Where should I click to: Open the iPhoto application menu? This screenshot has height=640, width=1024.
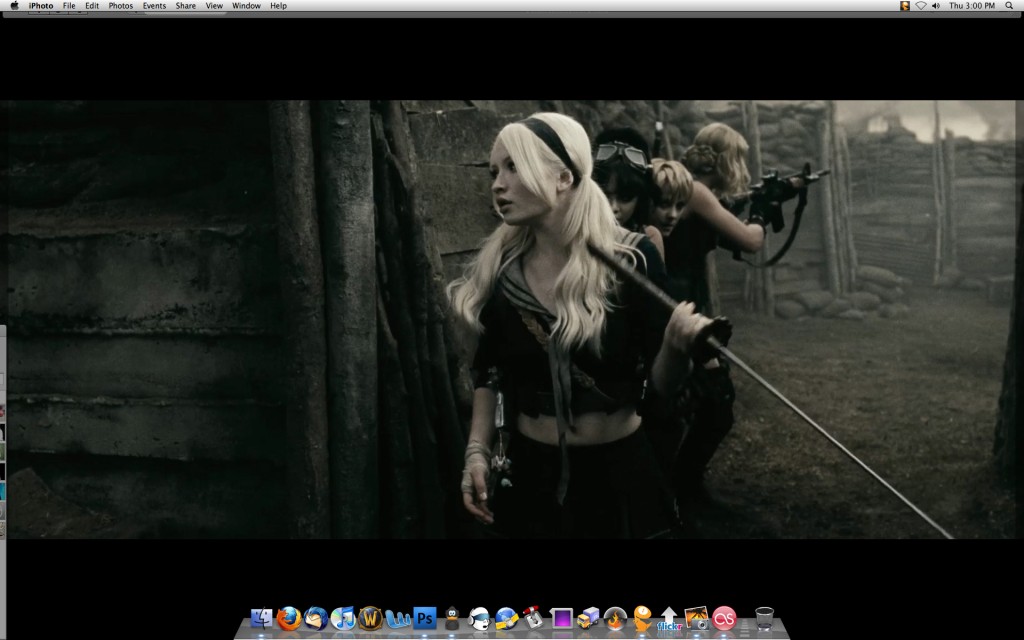coord(41,5)
